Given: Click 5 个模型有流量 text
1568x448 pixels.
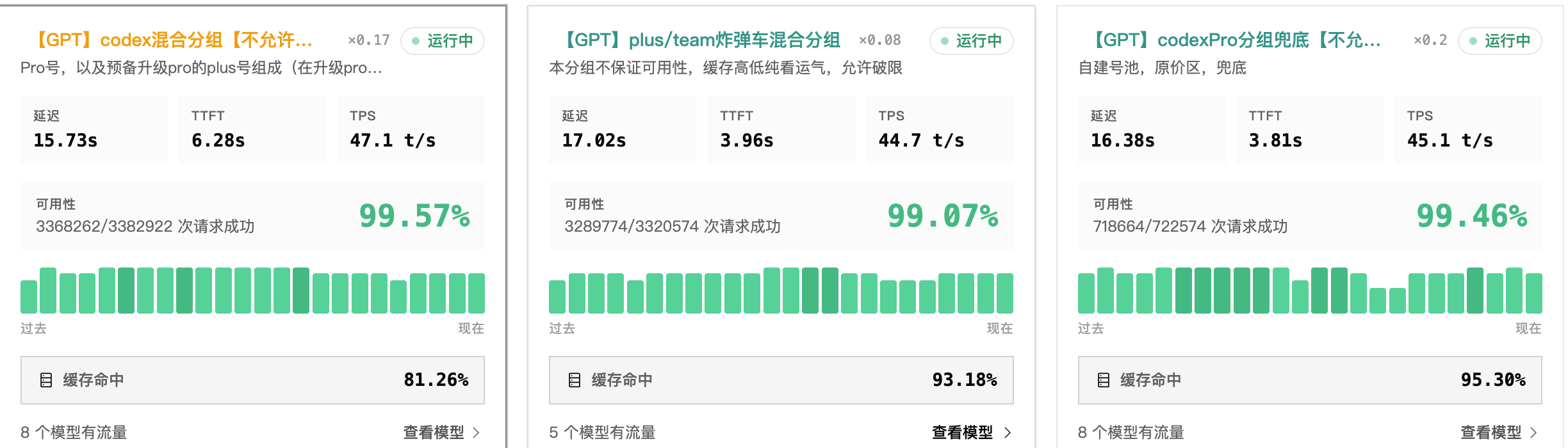Looking at the screenshot, I should [x=602, y=433].
